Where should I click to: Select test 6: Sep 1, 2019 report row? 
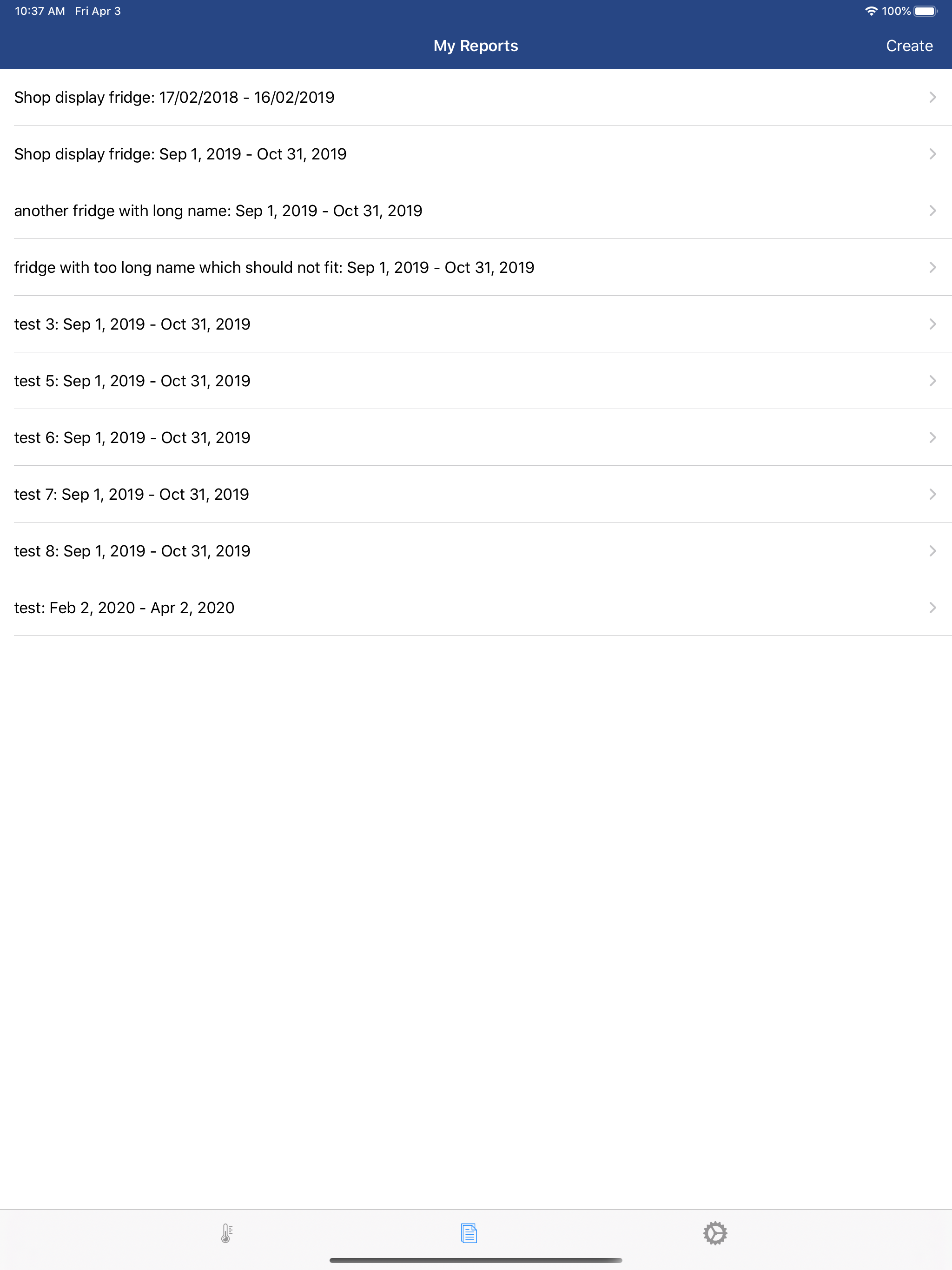coord(476,437)
